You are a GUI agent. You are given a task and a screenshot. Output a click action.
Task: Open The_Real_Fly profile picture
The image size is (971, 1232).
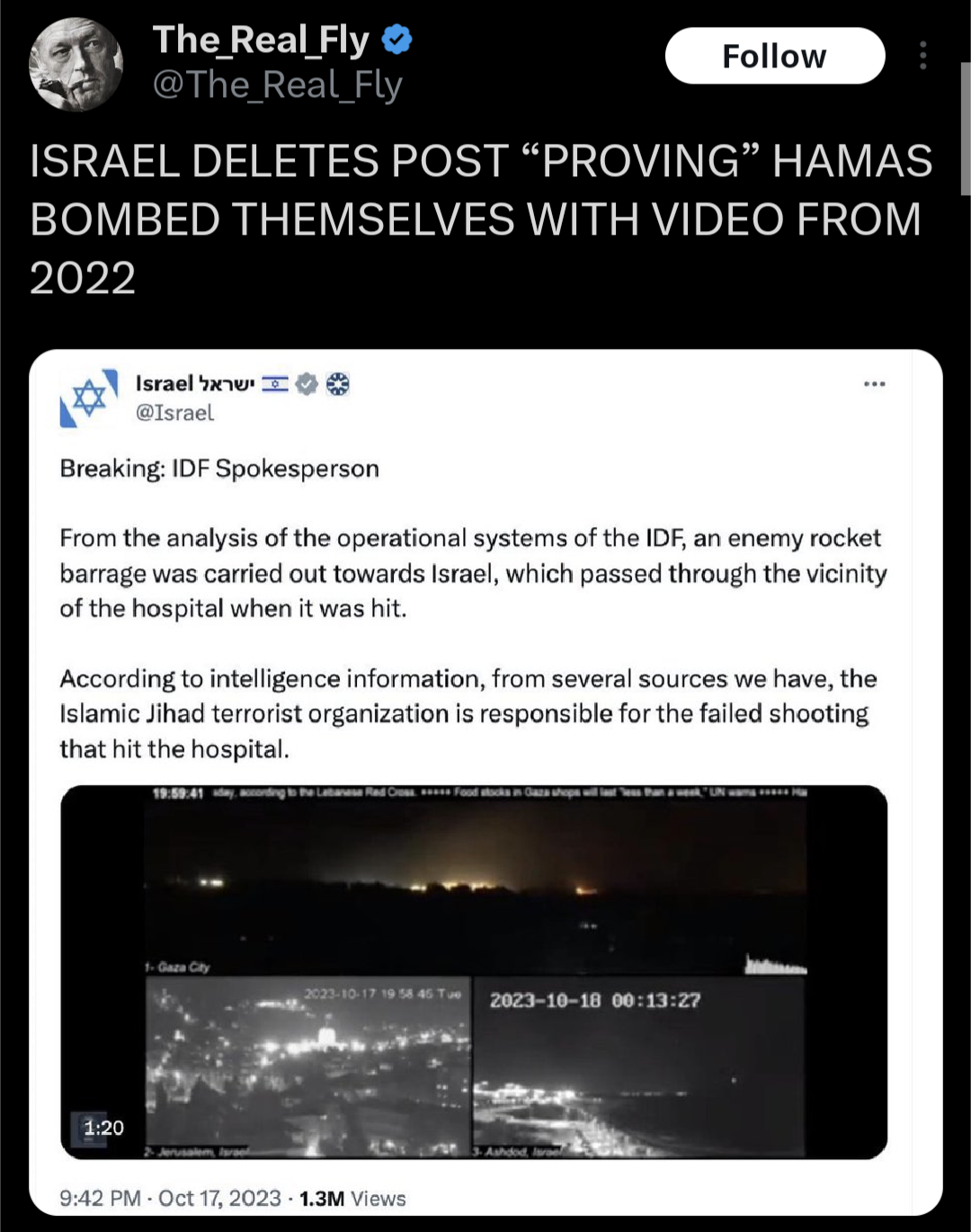click(x=76, y=64)
